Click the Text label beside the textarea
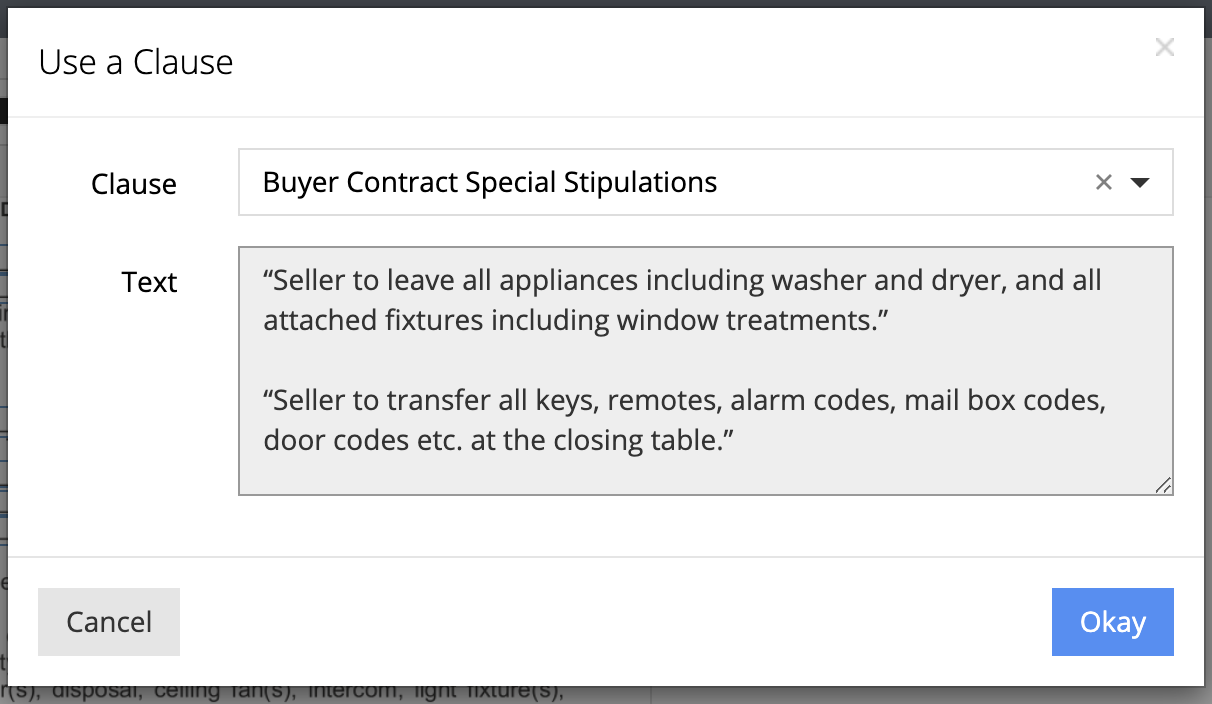The height and width of the screenshot is (704, 1212). coord(149,282)
